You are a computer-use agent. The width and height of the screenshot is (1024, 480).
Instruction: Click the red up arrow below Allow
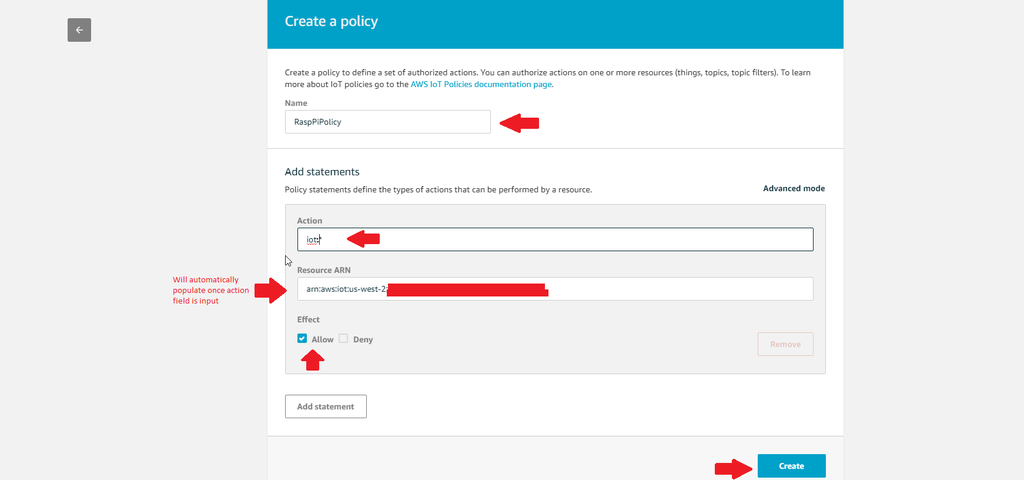(x=313, y=360)
